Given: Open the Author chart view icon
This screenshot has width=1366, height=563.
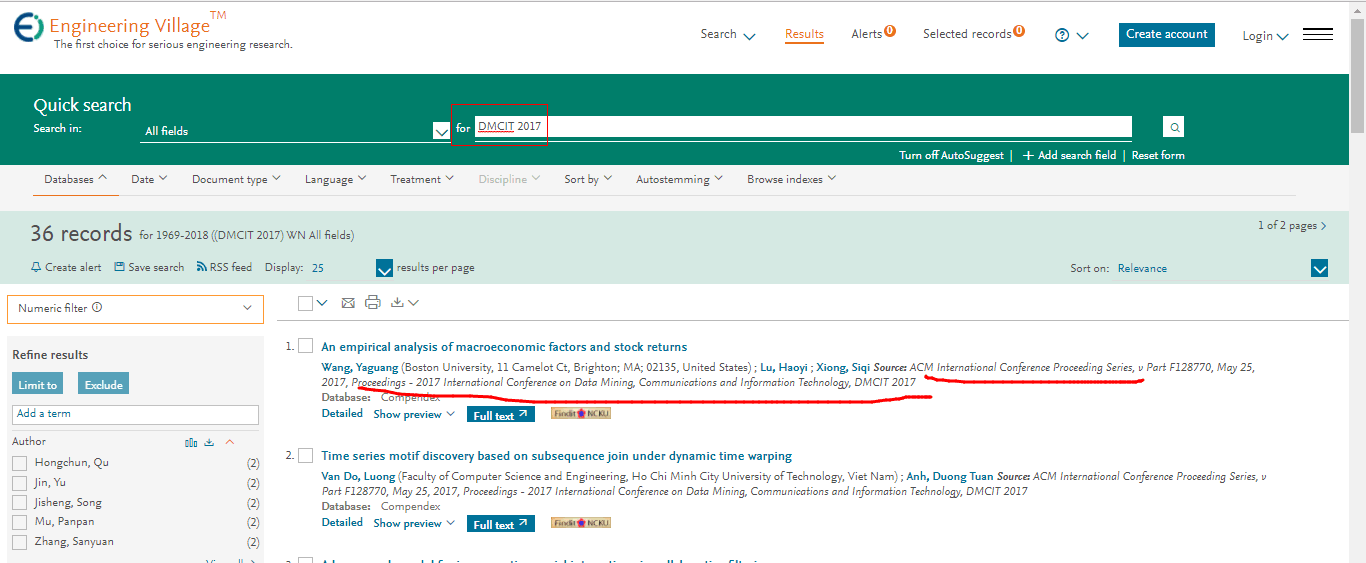Looking at the screenshot, I should (191, 442).
